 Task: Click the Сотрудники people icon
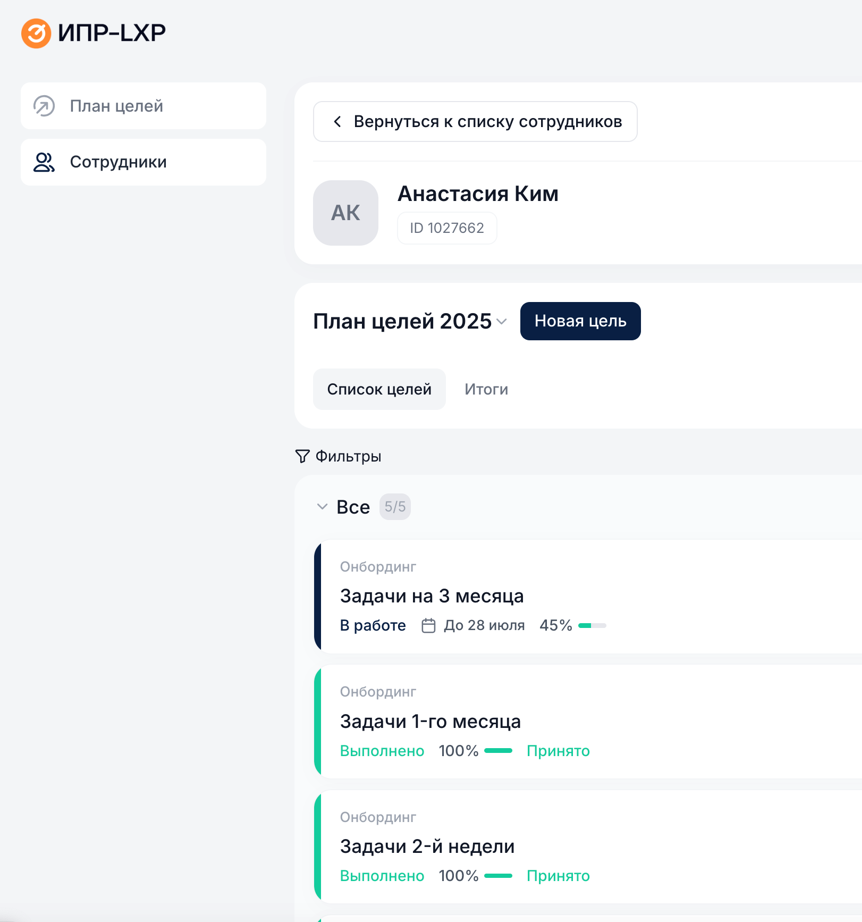[44, 162]
